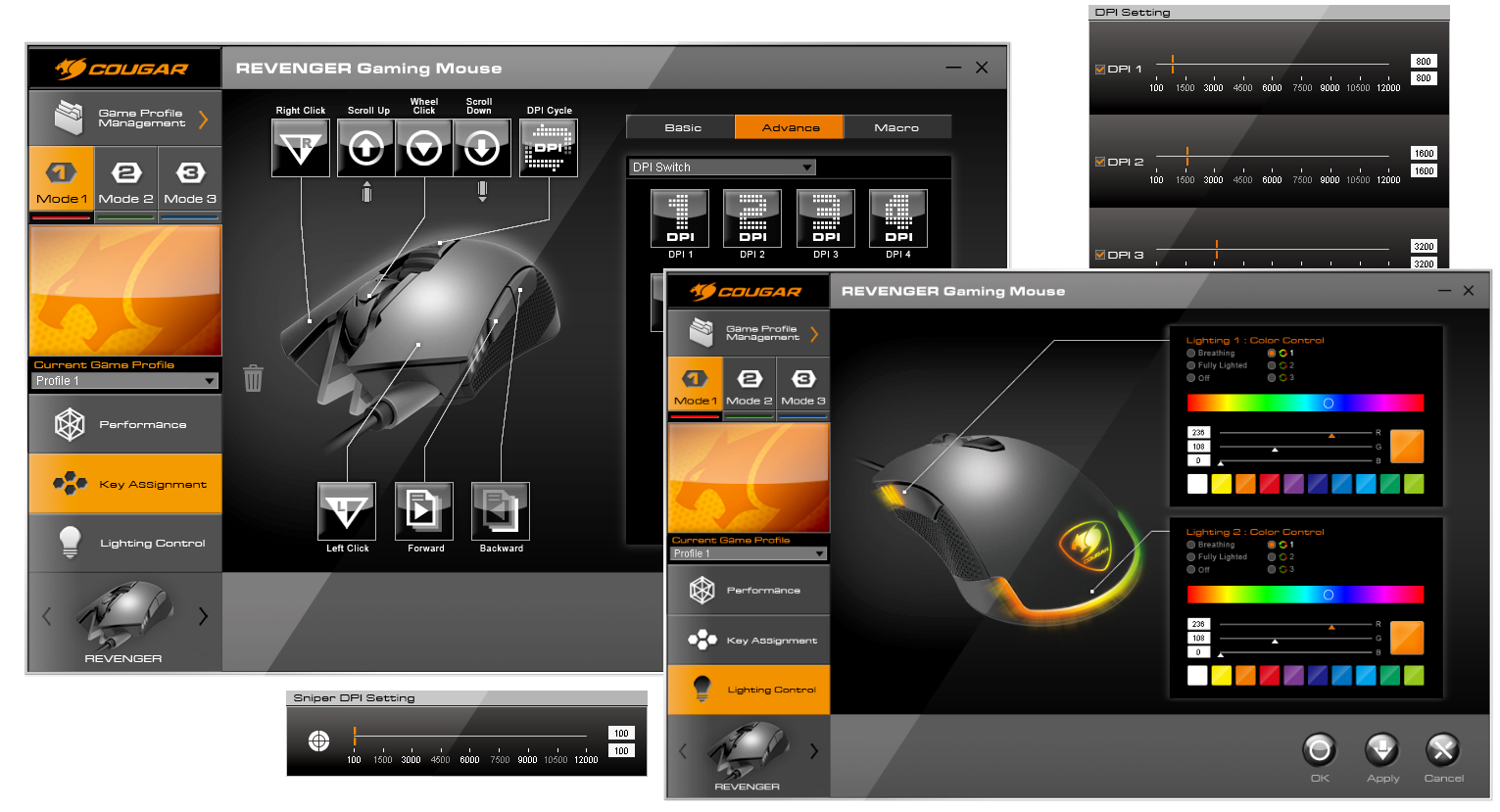The width and height of the screenshot is (1500, 812).
Task: Select Breathing for Lighting 2
Action: (x=1191, y=545)
